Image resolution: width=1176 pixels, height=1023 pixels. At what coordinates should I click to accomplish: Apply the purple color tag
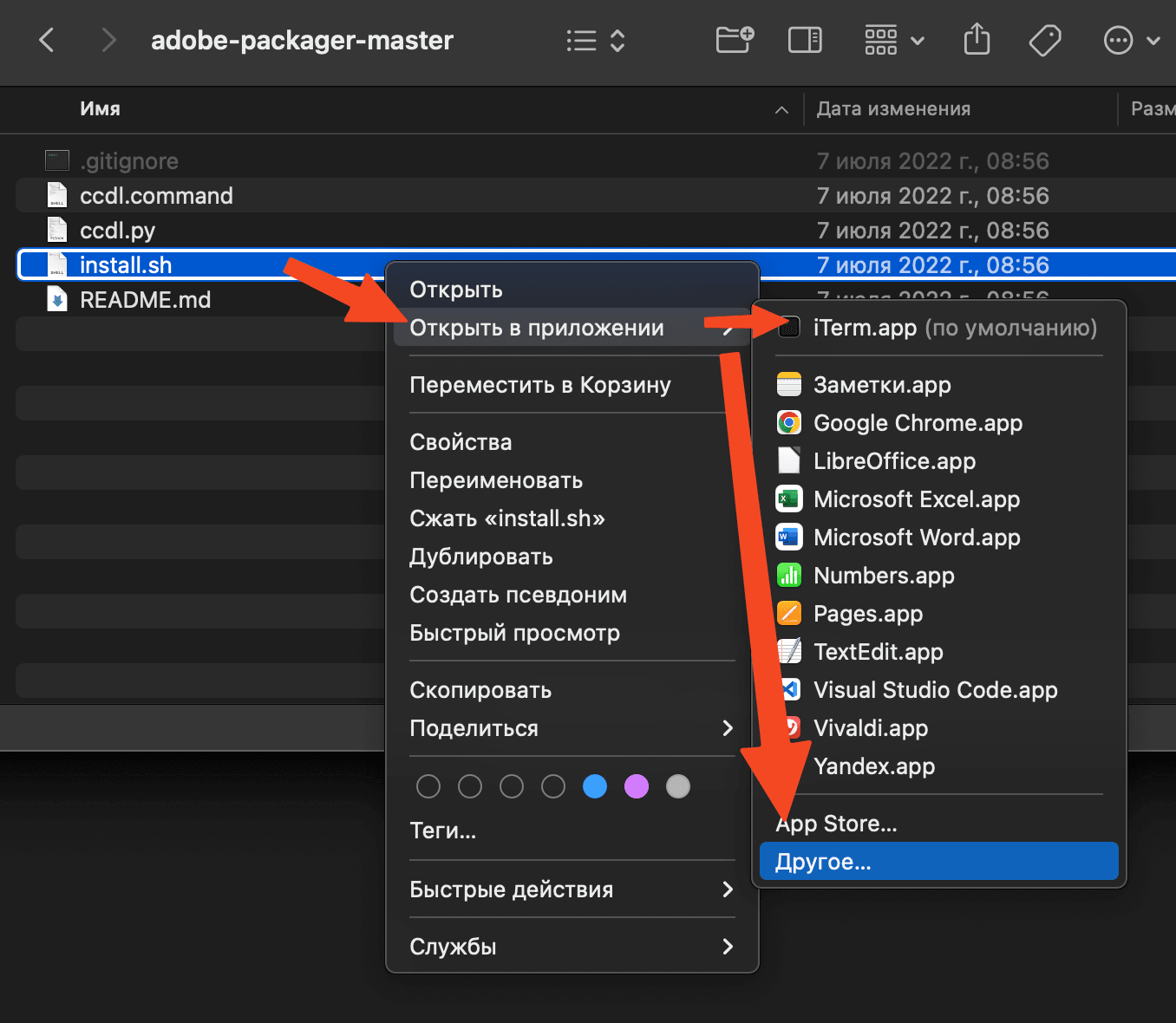point(637,786)
